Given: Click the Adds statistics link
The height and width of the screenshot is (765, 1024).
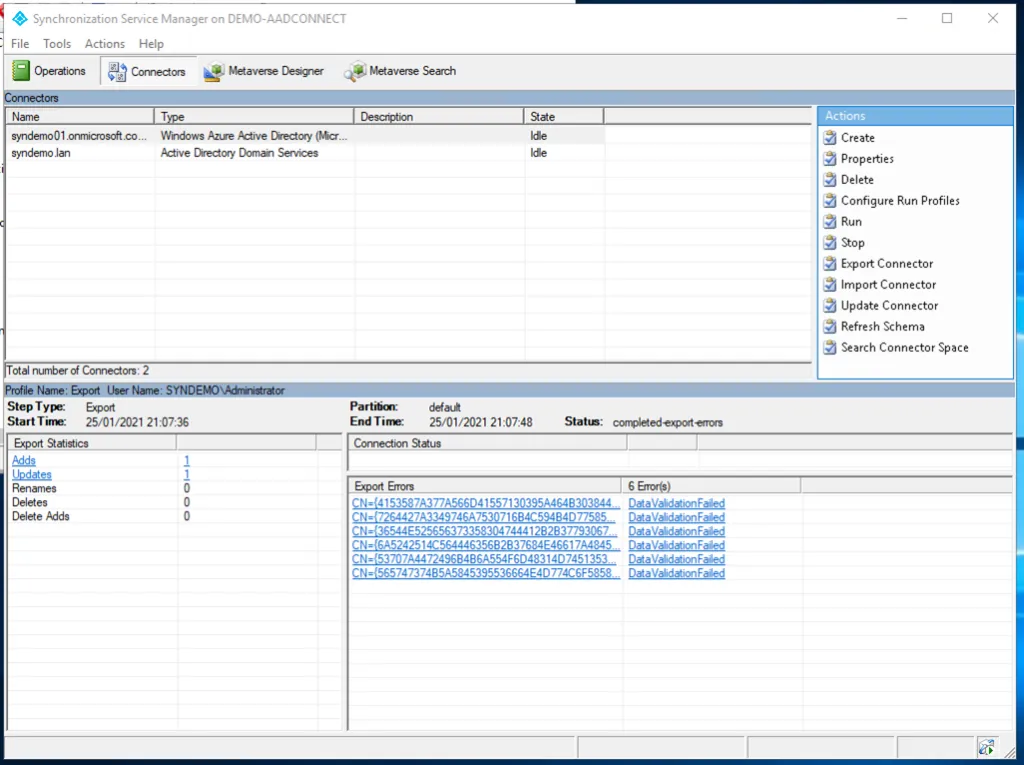Looking at the screenshot, I should pos(24,461).
